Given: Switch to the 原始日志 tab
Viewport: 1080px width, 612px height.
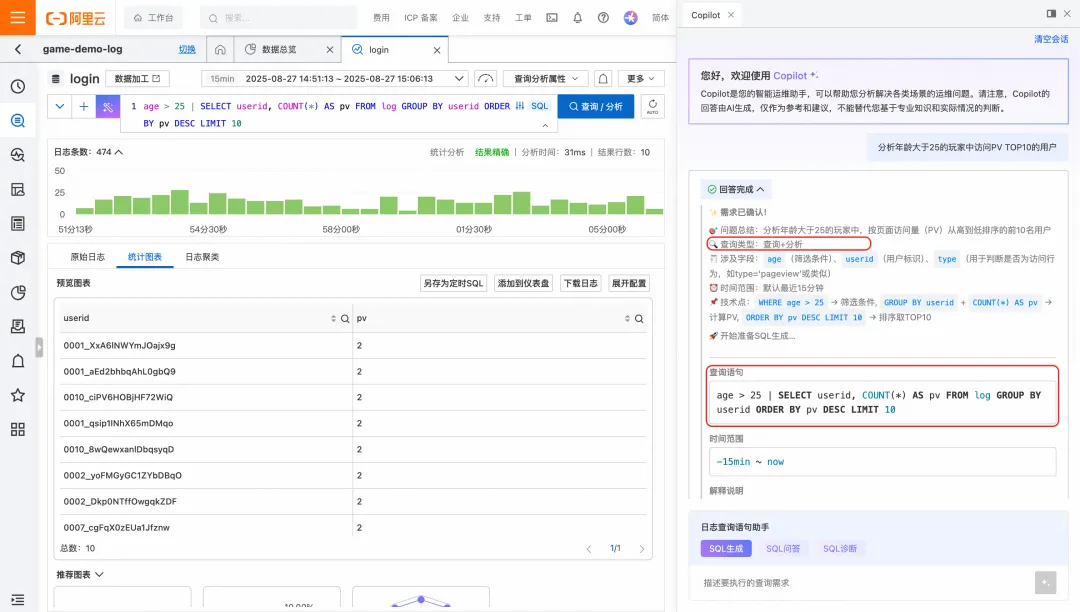Looking at the screenshot, I should [x=87, y=257].
